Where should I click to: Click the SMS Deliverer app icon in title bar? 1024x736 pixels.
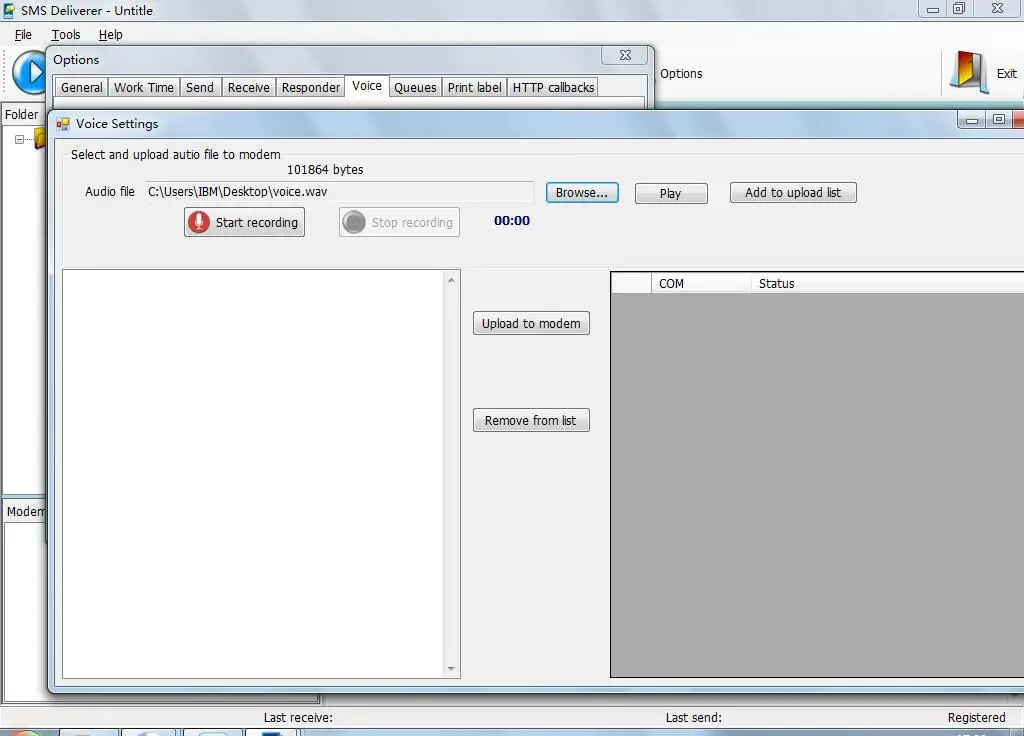(9, 10)
